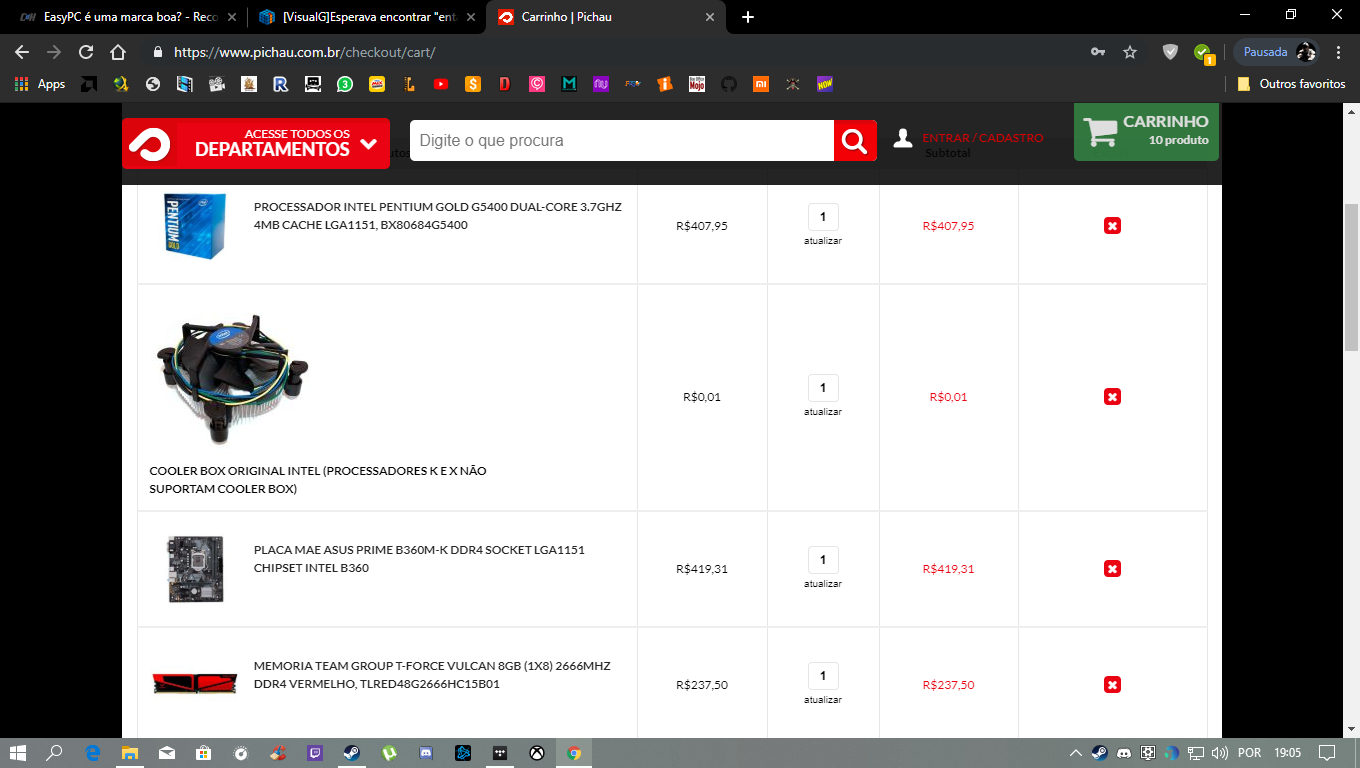Reload the page with refresh icon

point(86,52)
